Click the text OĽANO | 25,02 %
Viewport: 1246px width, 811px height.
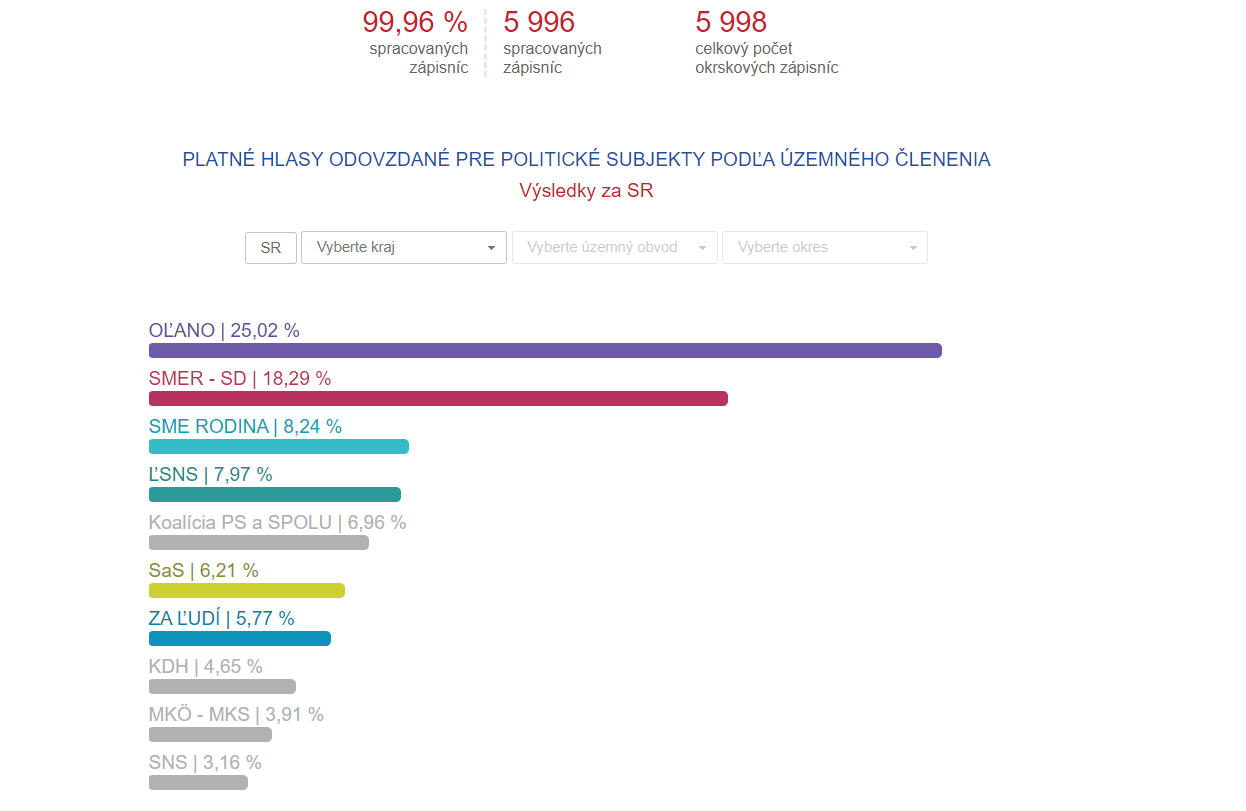click(224, 330)
